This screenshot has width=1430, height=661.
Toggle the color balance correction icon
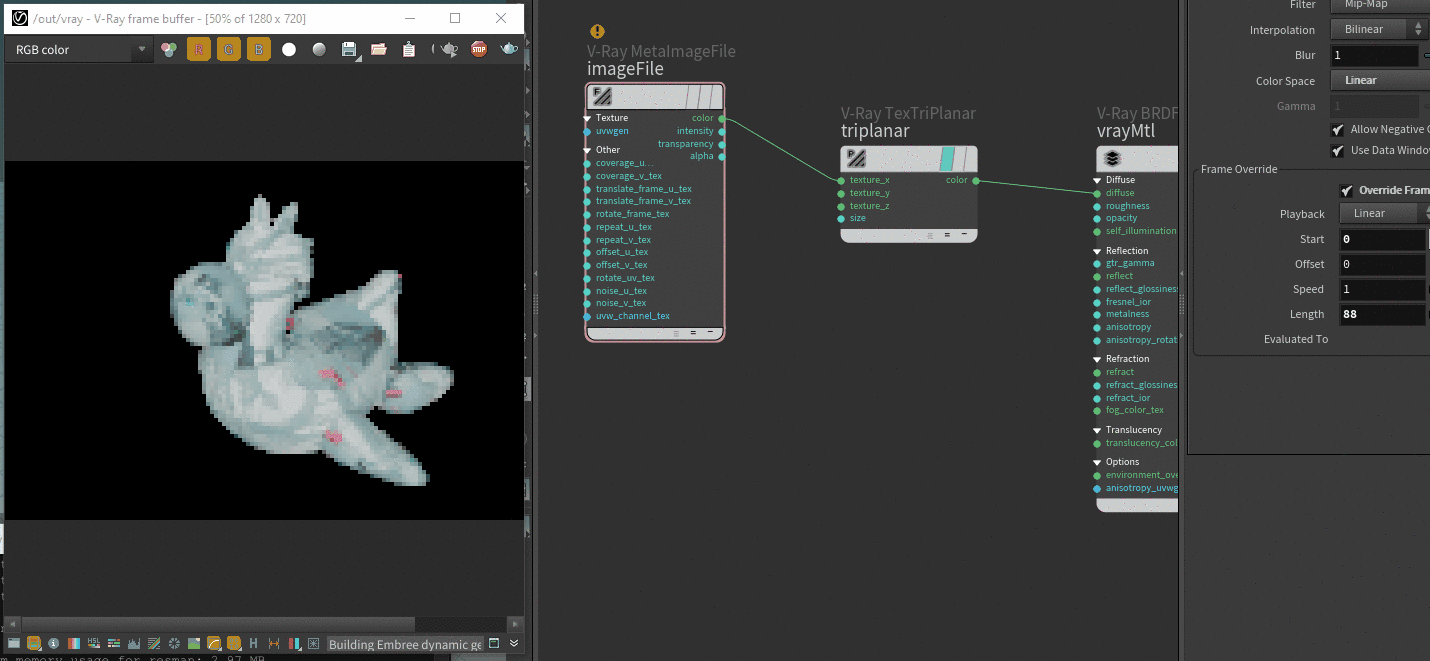coord(73,644)
